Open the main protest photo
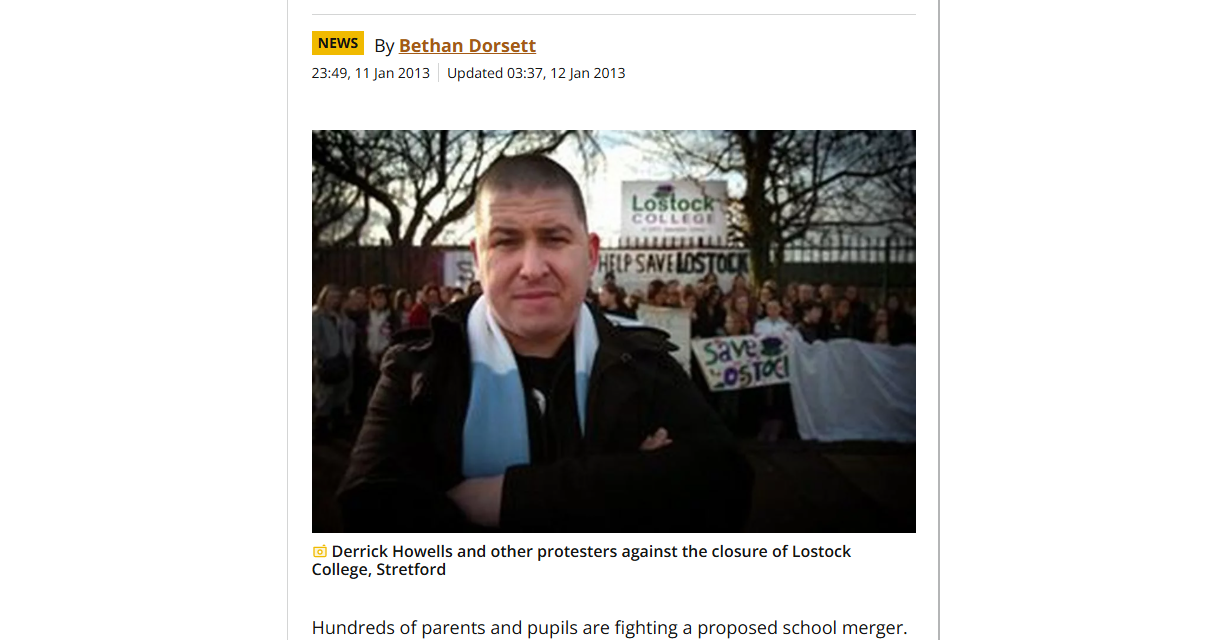 (614, 331)
